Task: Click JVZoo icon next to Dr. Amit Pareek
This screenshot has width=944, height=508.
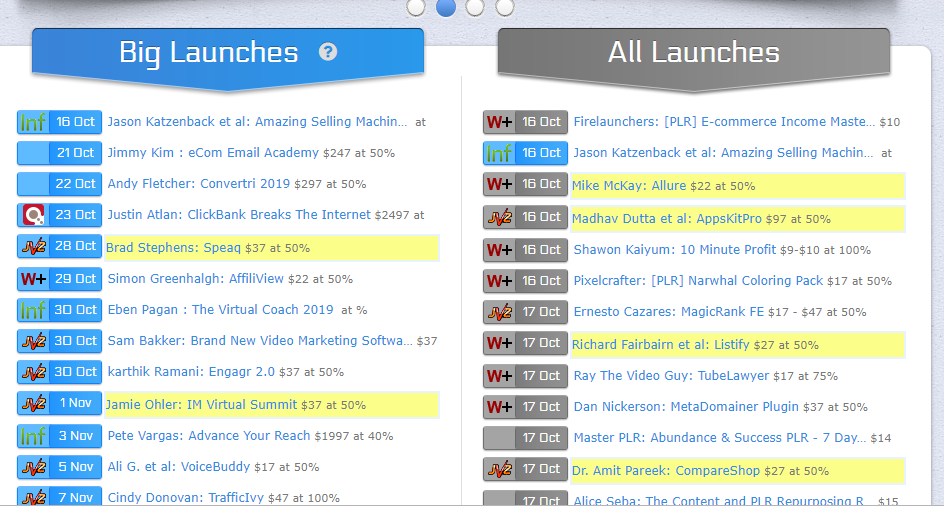Action: coord(499,469)
